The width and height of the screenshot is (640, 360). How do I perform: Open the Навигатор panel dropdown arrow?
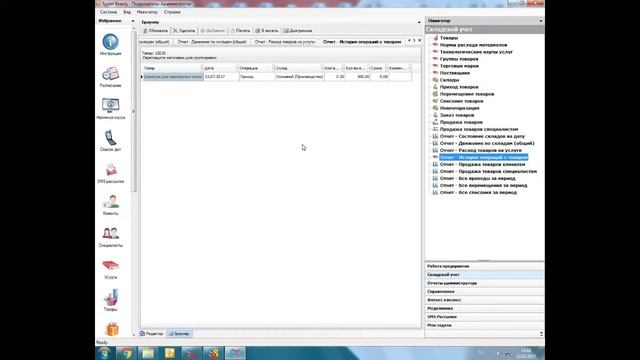click(541, 21)
